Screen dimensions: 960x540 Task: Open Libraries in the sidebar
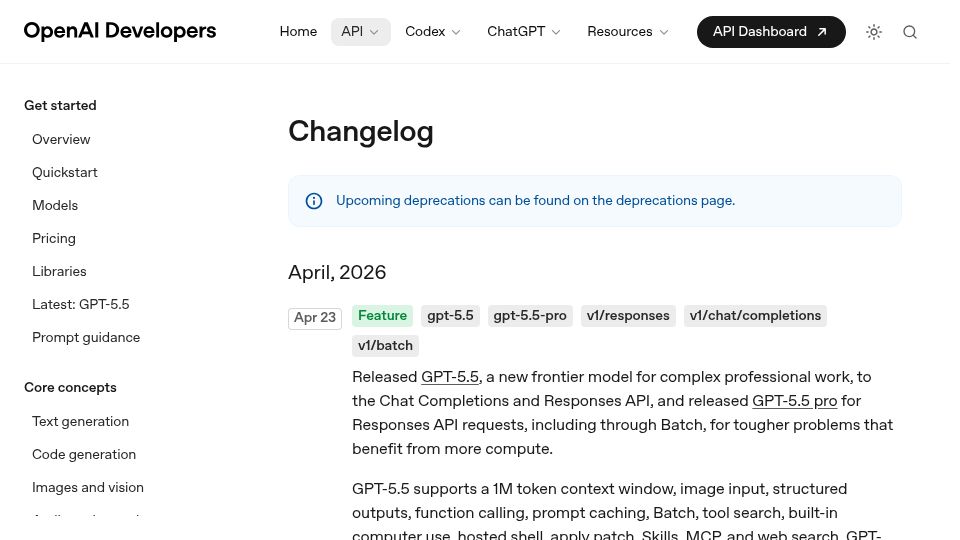[x=59, y=272]
